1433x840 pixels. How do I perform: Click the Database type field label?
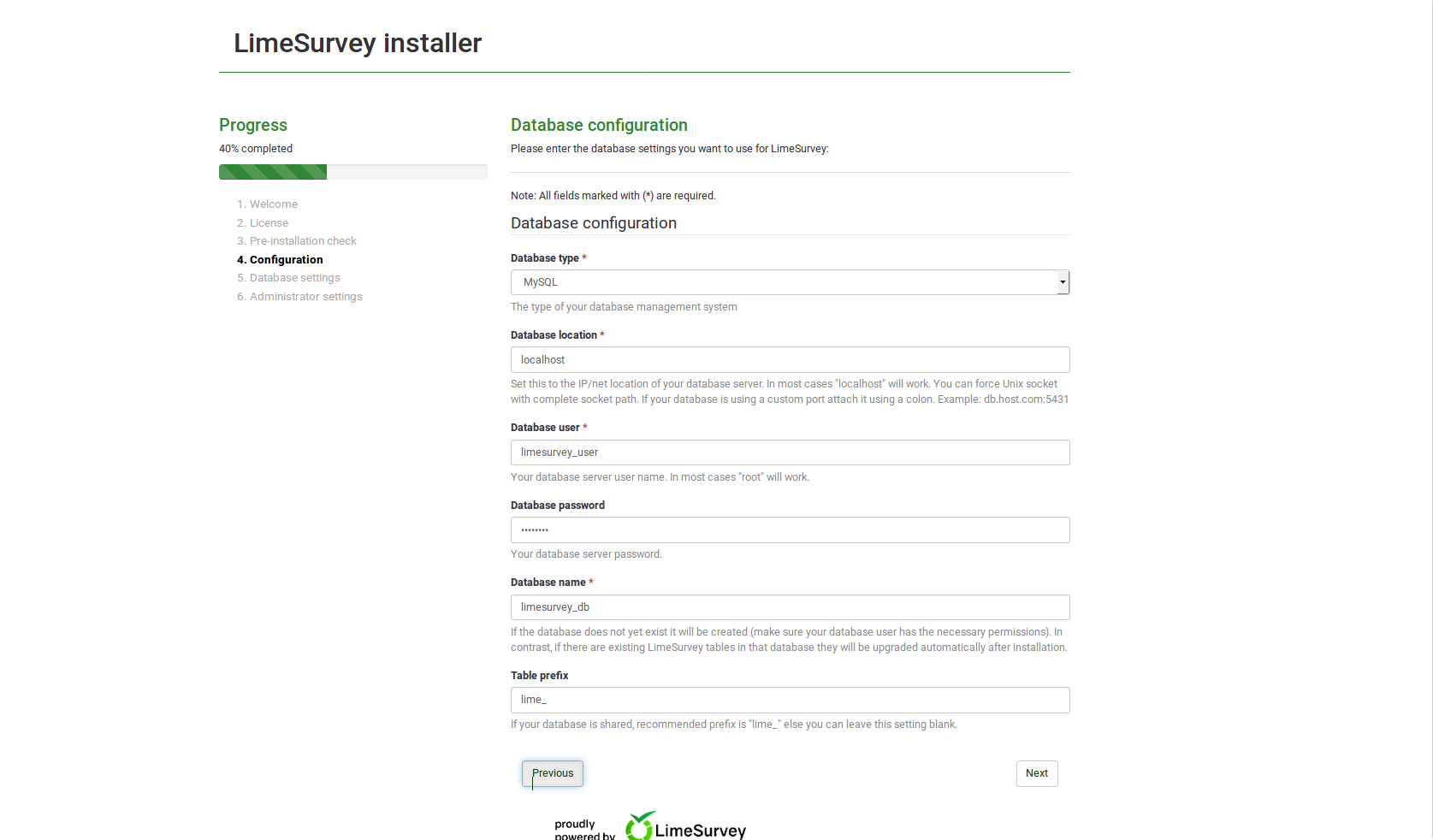click(x=545, y=258)
